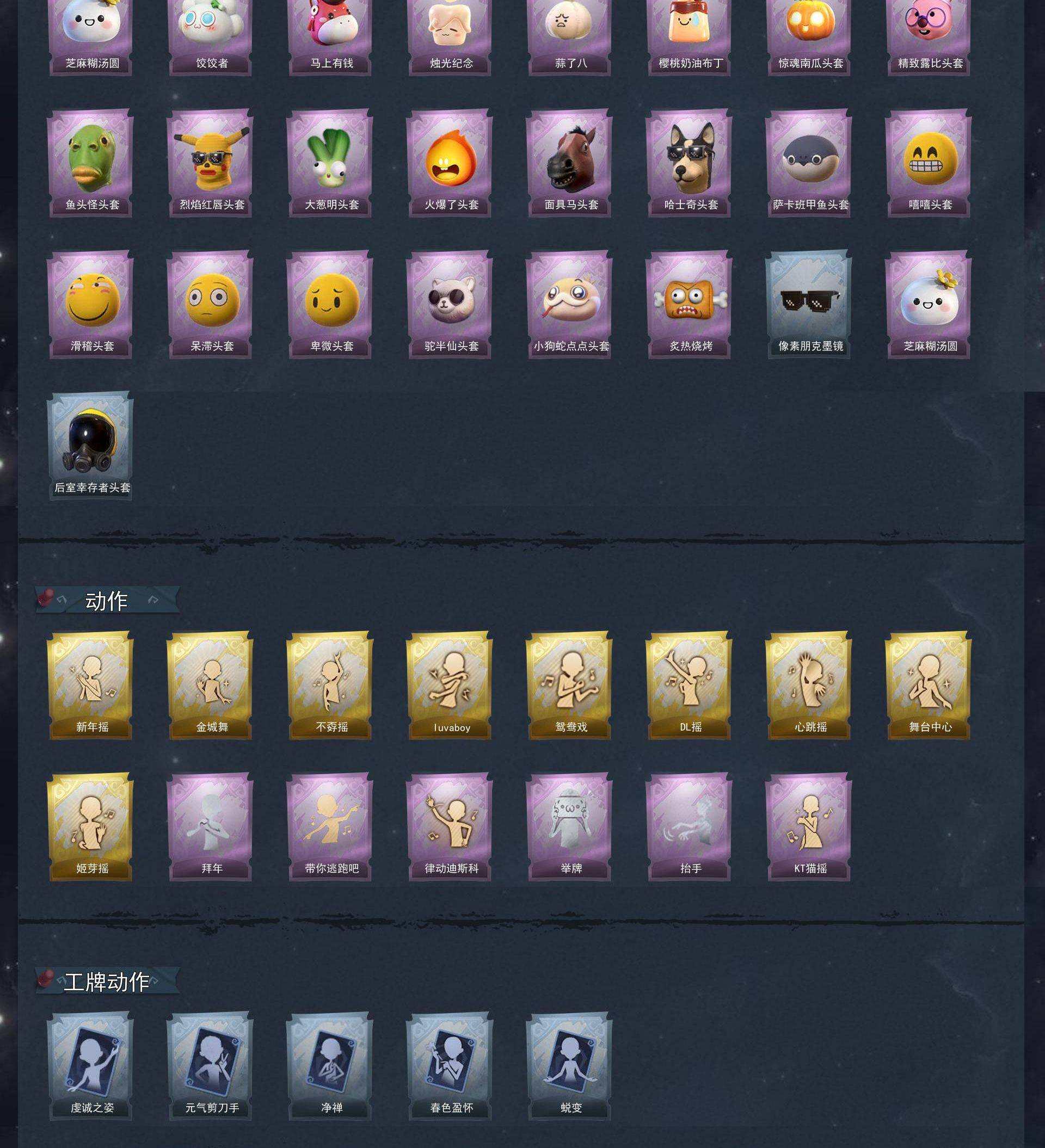Viewport: 1045px width, 1148px height.
Task: Choose the 火爆了头套 flame face card
Action: coord(450,163)
